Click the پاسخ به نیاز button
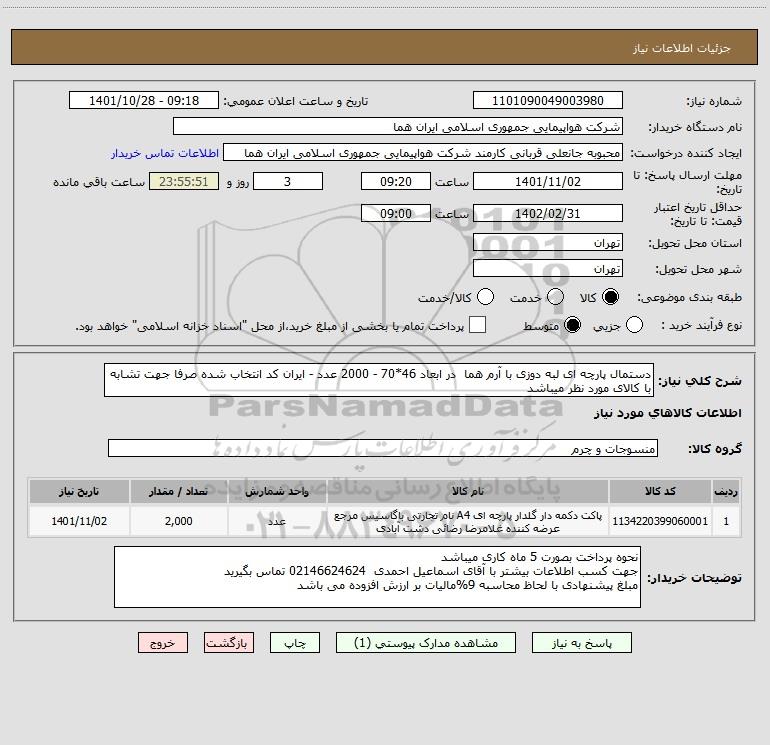 [582, 643]
